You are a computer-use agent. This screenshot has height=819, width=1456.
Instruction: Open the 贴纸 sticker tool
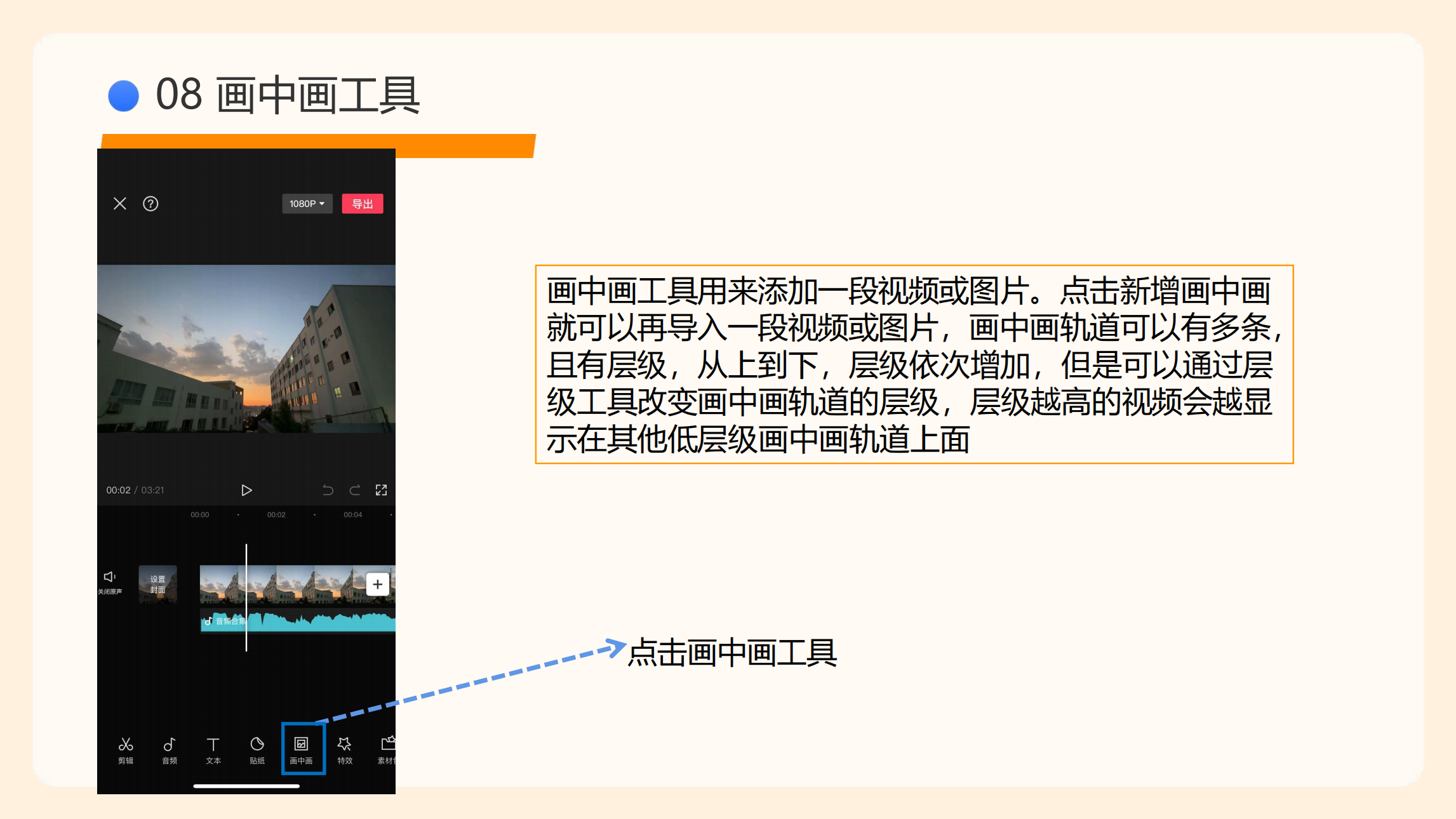[x=257, y=750]
